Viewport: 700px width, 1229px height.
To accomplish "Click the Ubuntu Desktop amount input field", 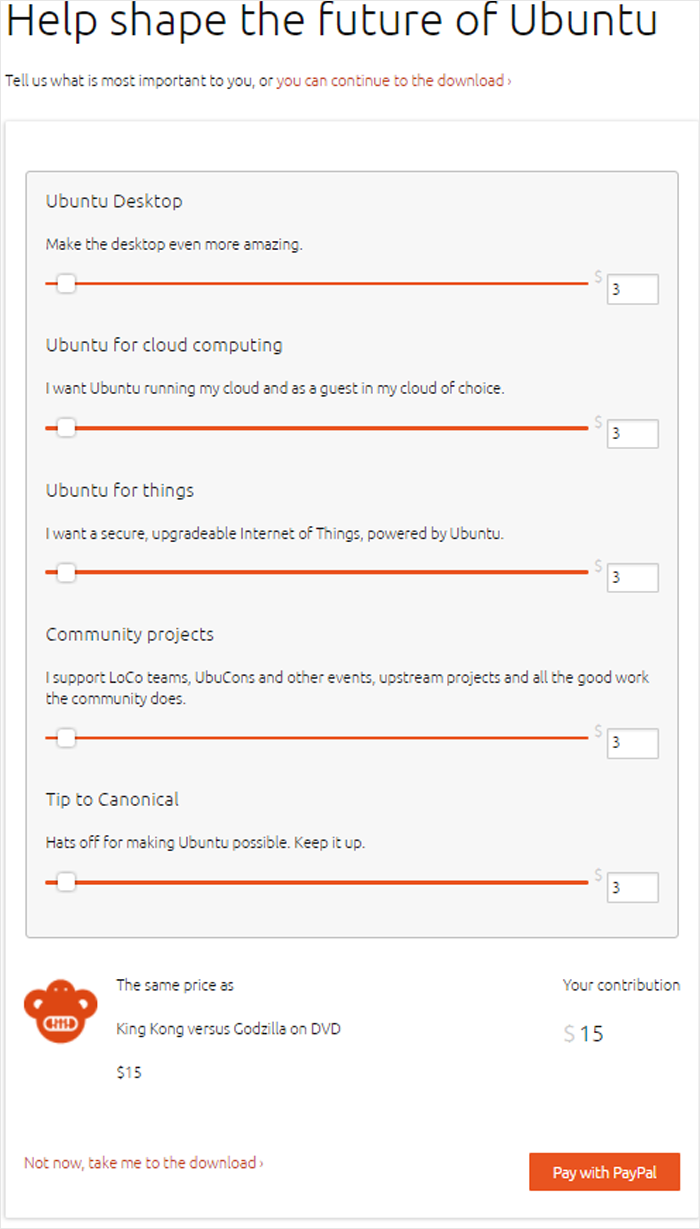I will (x=633, y=290).
